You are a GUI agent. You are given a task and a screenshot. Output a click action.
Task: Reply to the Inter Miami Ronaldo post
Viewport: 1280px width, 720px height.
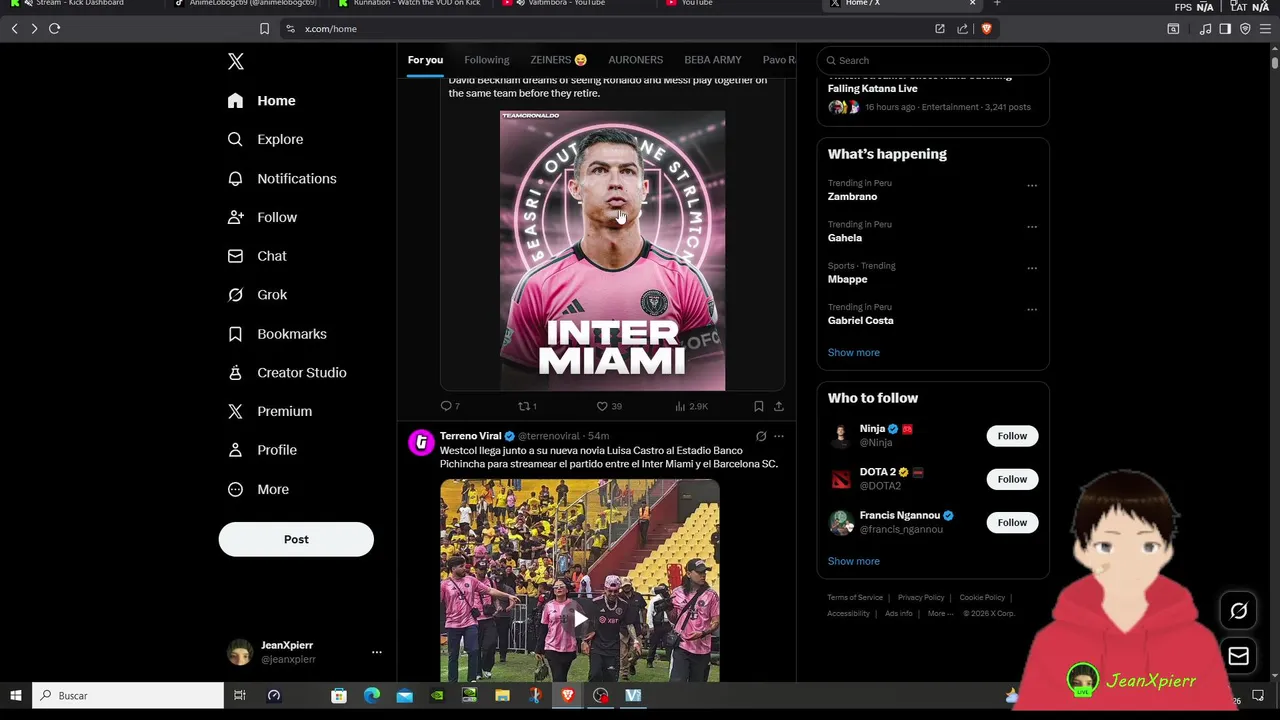tap(450, 406)
